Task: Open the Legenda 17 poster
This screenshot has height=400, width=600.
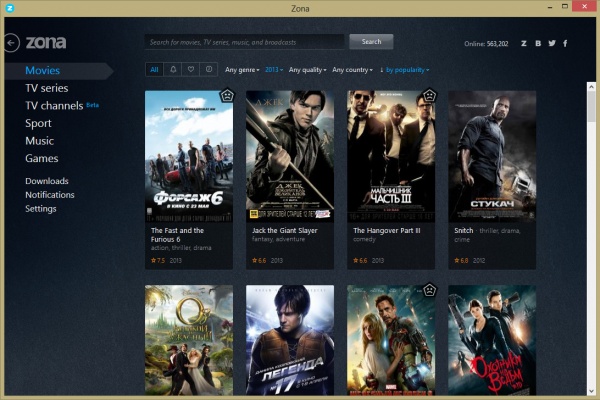Action: click(x=290, y=340)
